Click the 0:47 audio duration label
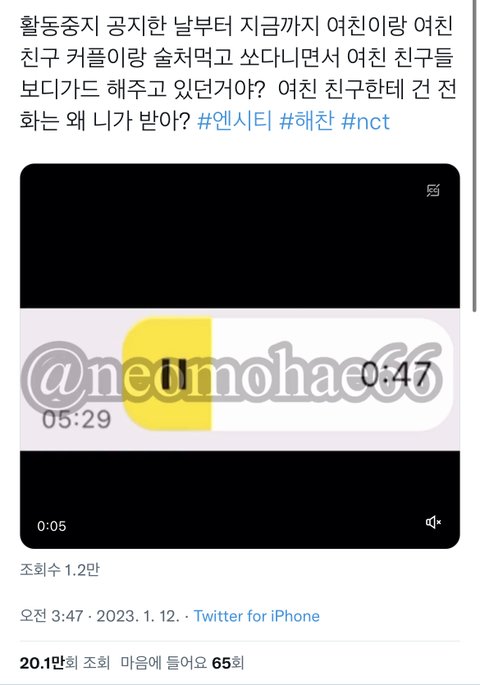The height and width of the screenshot is (685, 480). [x=396, y=374]
